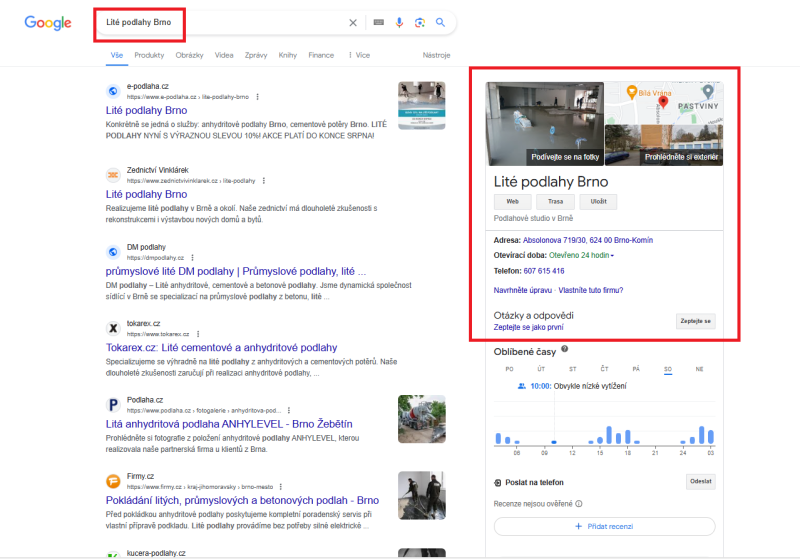Click the 'Zeptejte se' button
The width and height of the screenshot is (800, 559).
(695, 321)
